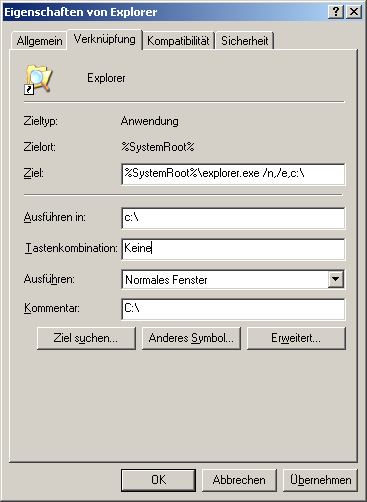Close the Eigenschaften von Explorer dialog

[x=354, y=12]
